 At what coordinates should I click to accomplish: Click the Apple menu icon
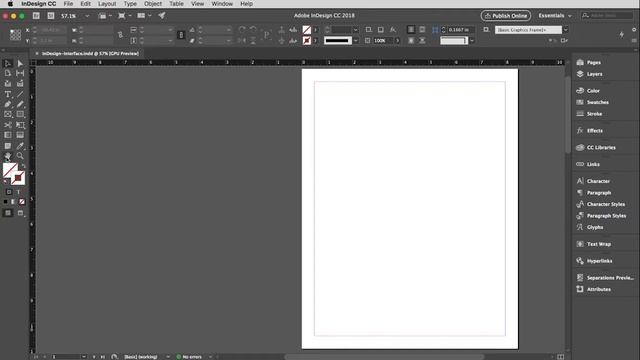pos(10,4)
